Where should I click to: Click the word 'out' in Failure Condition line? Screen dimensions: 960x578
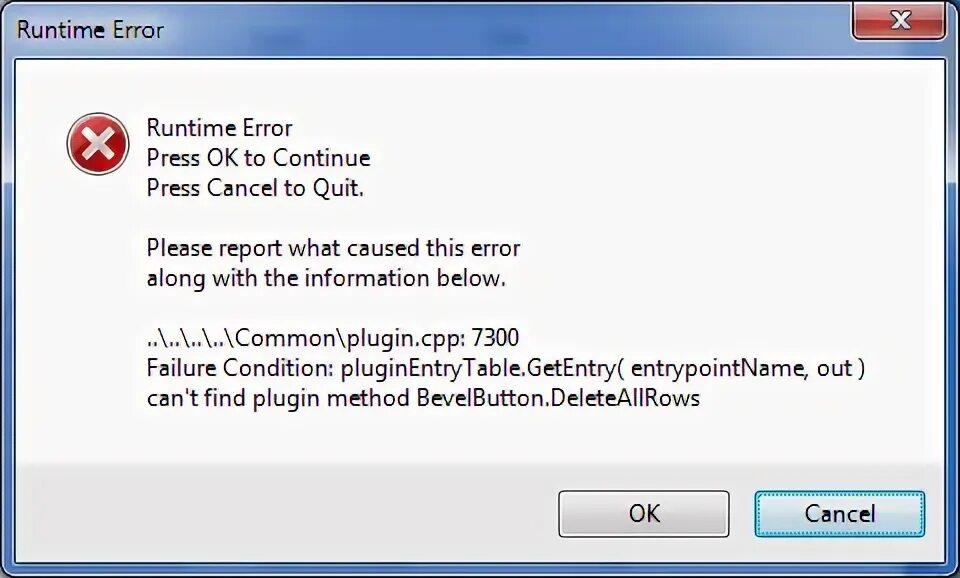[x=833, y=368]
